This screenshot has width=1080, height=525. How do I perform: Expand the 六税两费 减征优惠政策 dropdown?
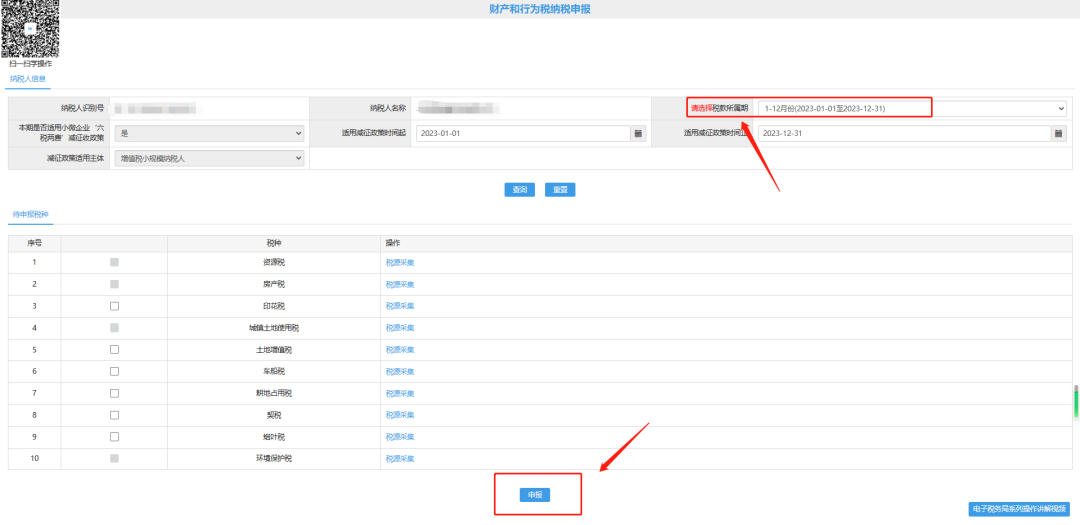[x=209, y=133]
